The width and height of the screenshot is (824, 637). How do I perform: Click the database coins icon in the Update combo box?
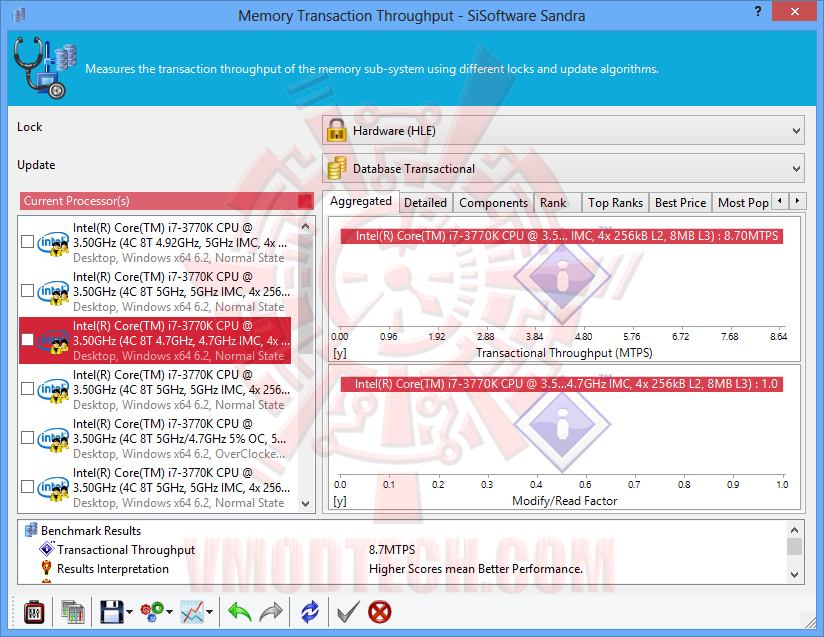(336, 168)
